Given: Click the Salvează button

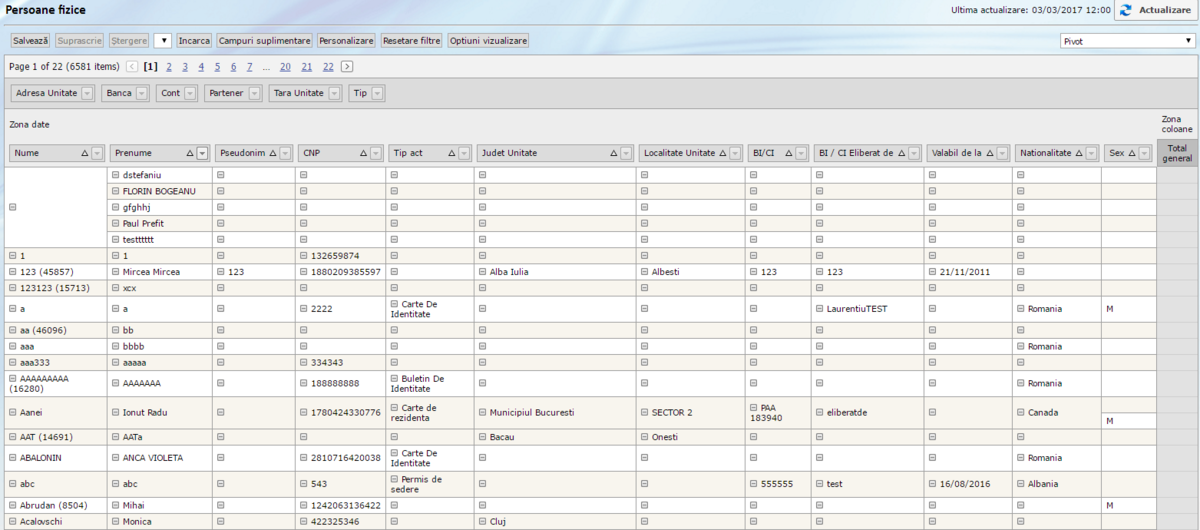Looking at the screenshot, I should click(31, 41).
